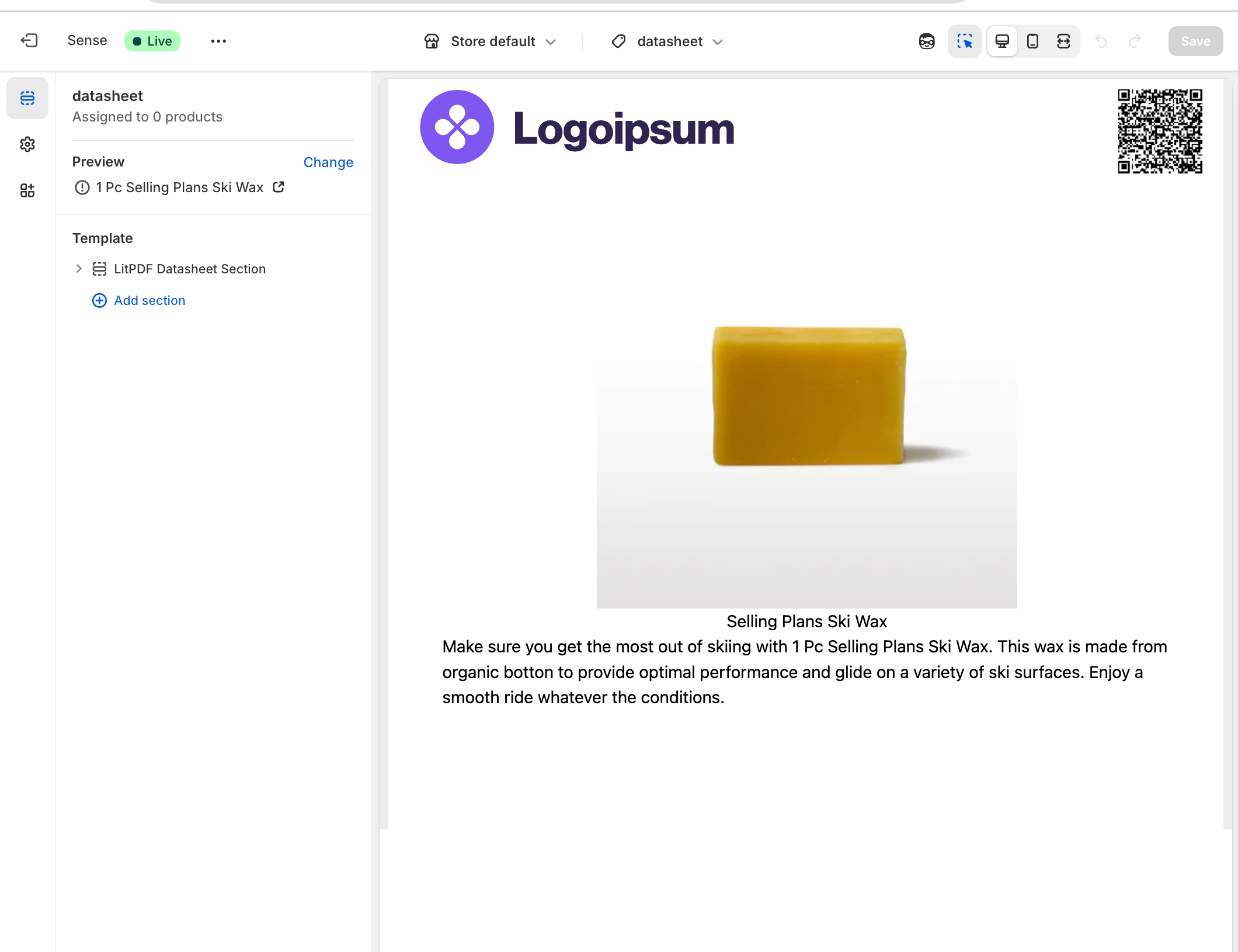Select LitPDF Datasheet Section item

(189, 269)
